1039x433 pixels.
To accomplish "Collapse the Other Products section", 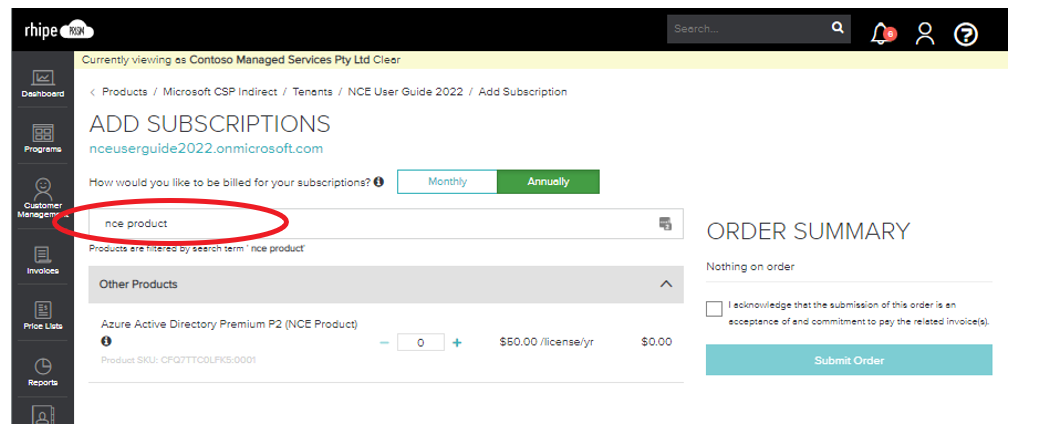I will coord(666,284).
